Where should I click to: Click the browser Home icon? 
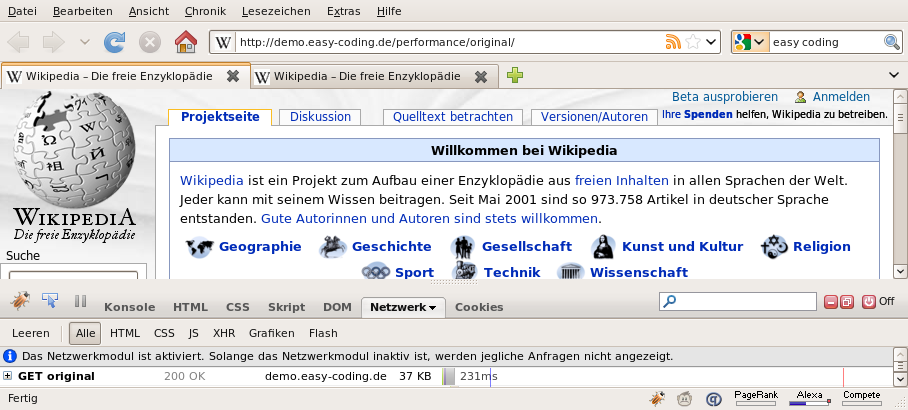point(185,42)
